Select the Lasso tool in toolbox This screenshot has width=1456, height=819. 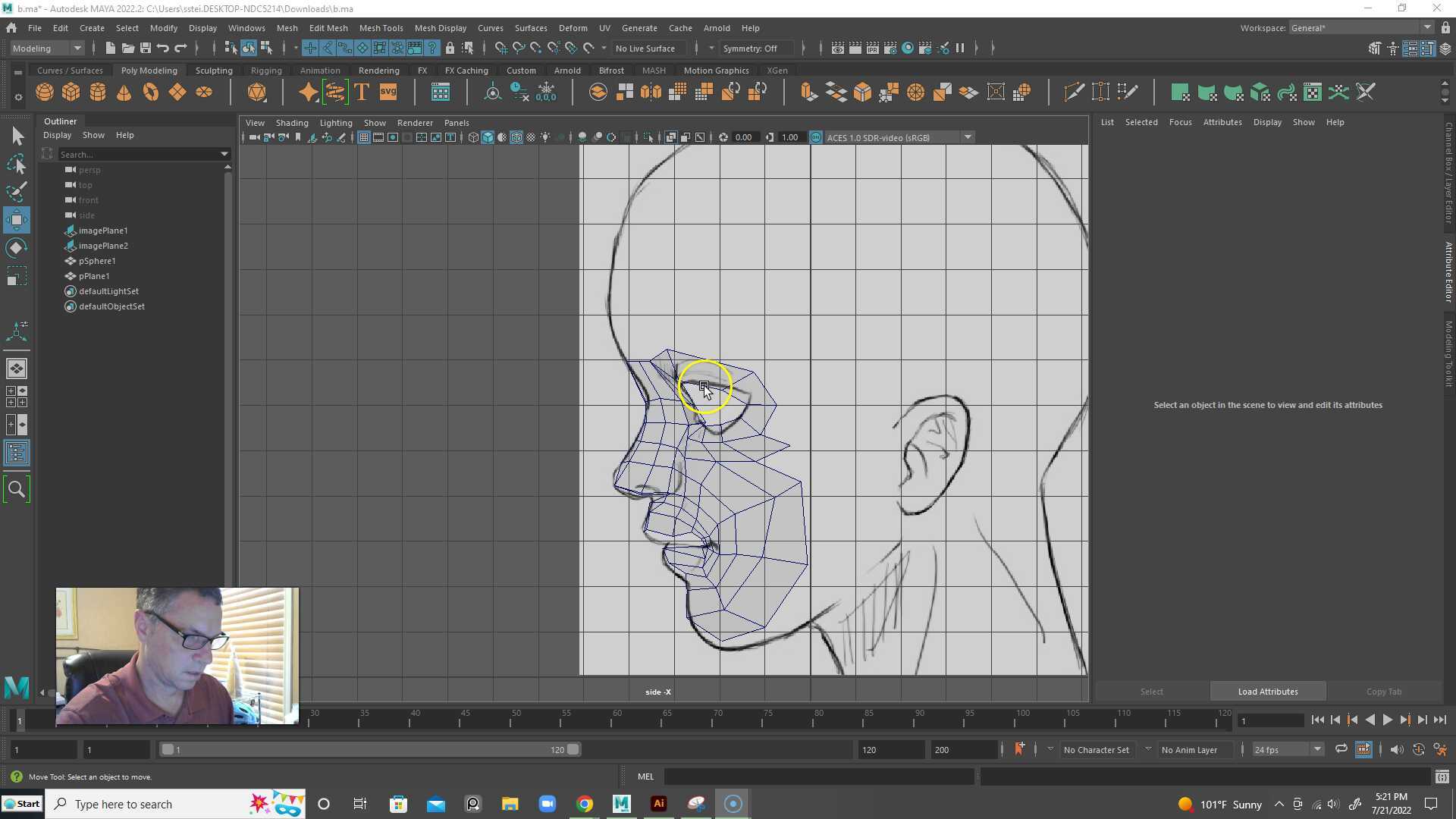click(x=17, y=164)
